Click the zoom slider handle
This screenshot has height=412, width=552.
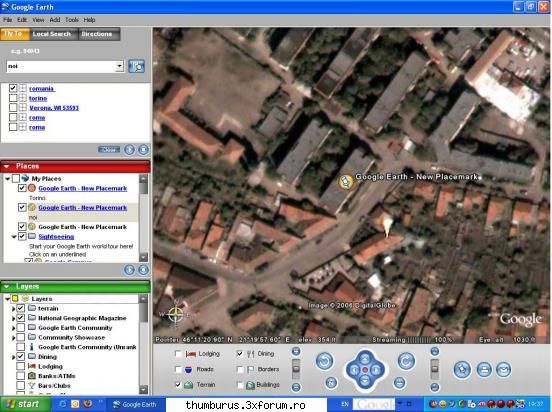click(296, 367)
